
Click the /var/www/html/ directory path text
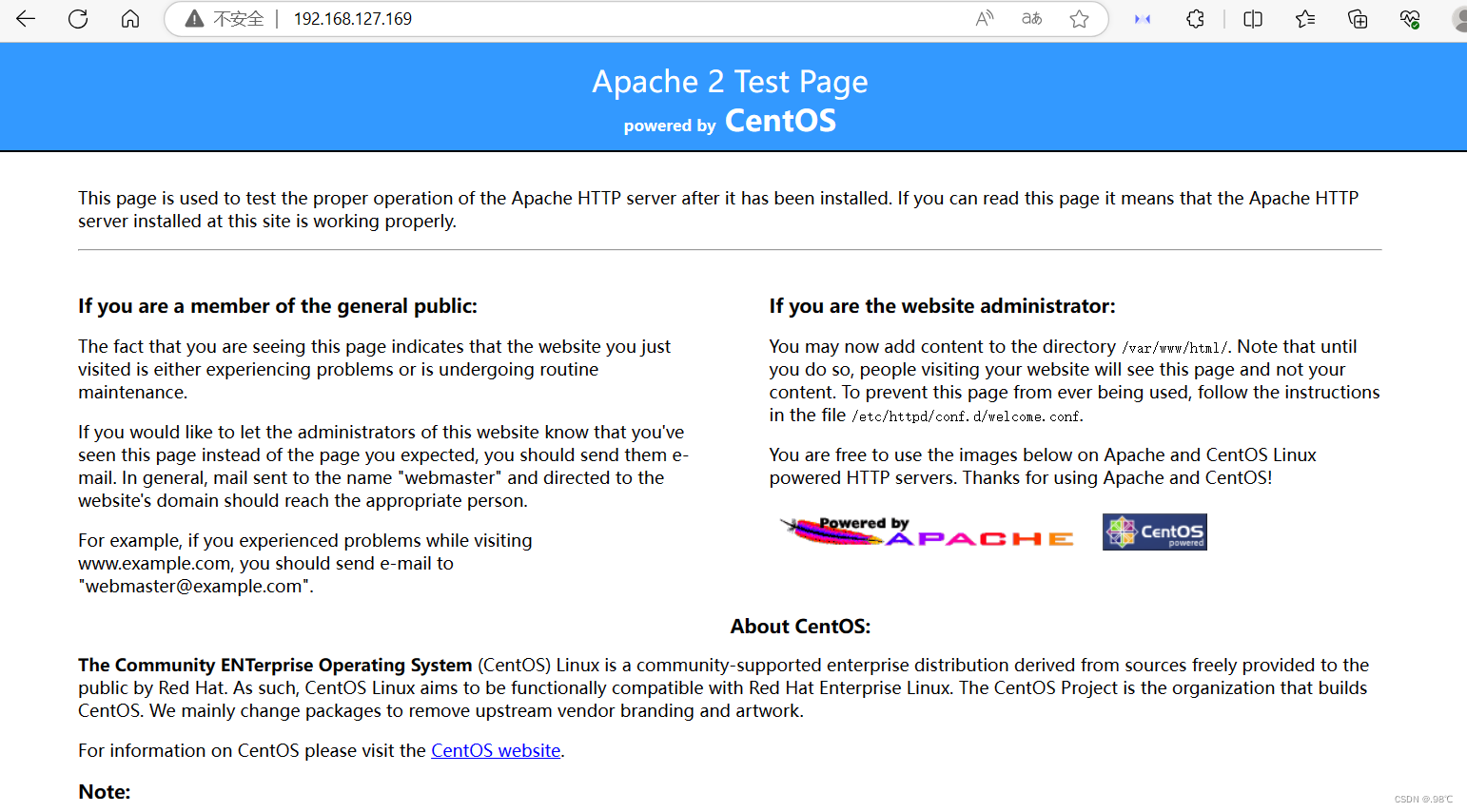(x=1174, y=348)
